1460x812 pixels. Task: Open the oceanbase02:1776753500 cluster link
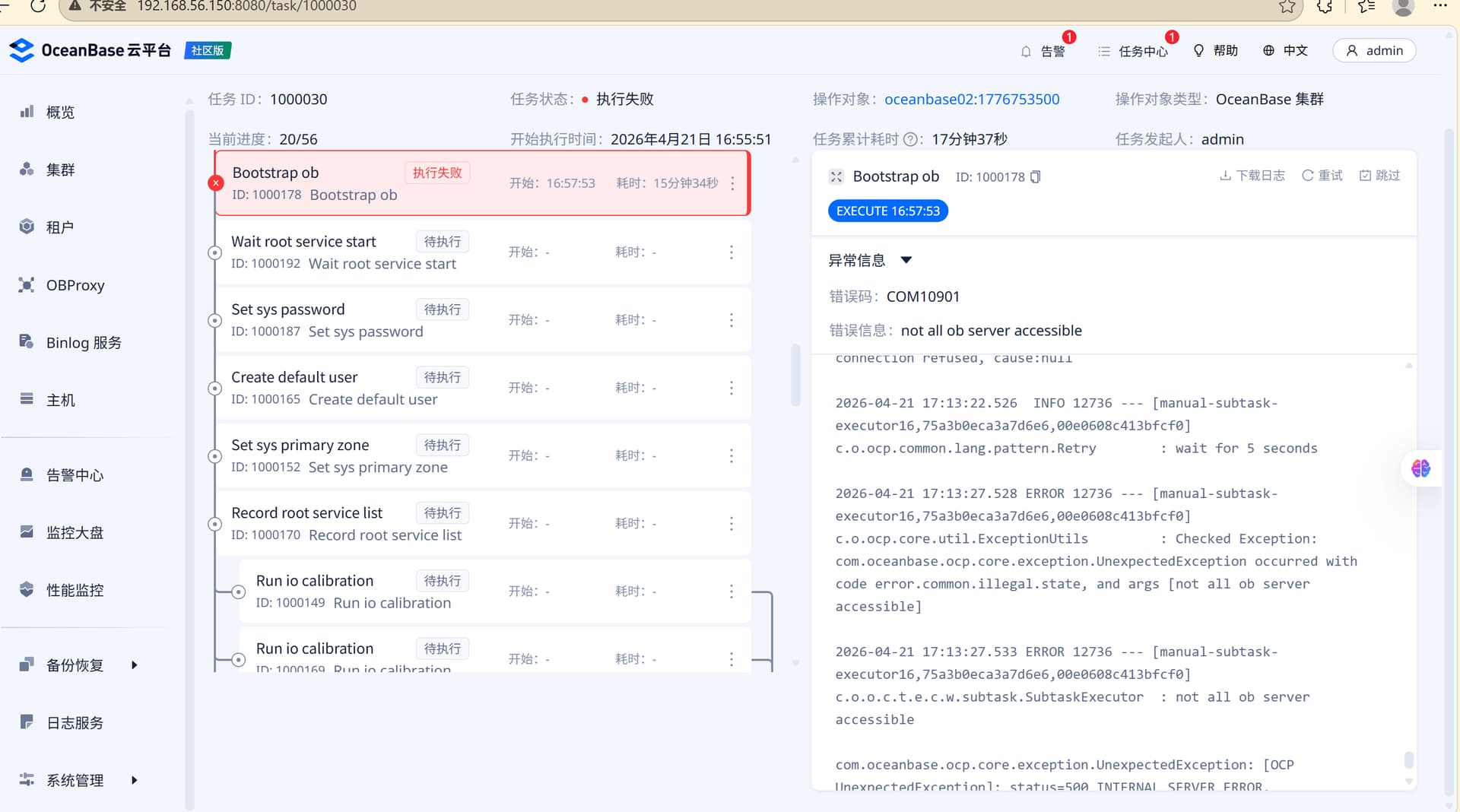[972, 99]
